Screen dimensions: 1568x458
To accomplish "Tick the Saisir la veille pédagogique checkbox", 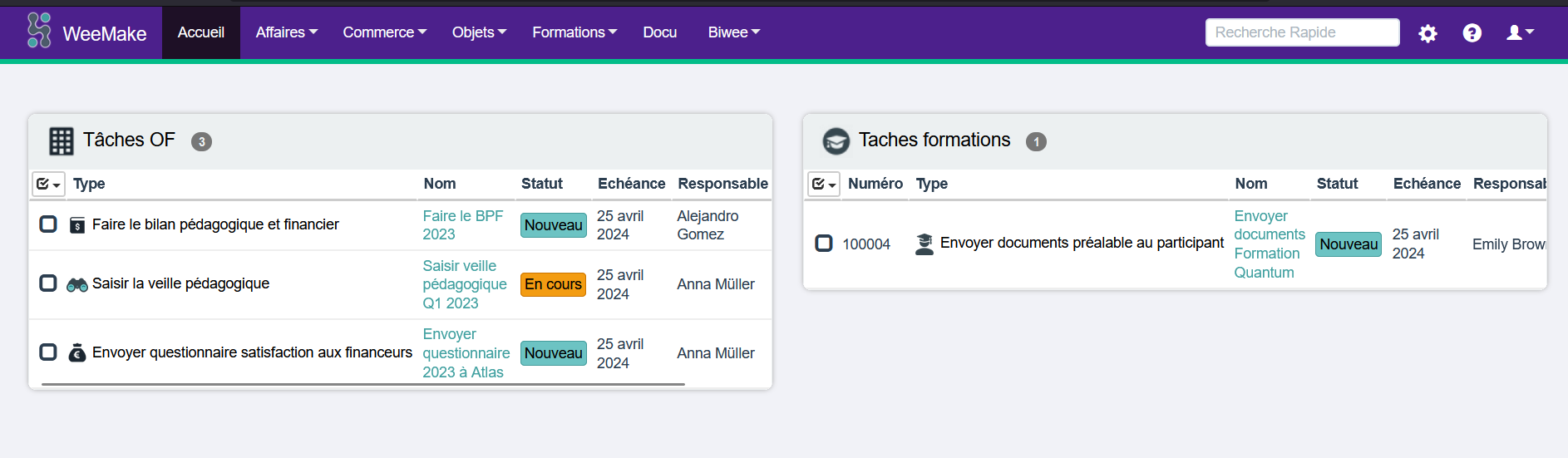I will click(48, 283).
